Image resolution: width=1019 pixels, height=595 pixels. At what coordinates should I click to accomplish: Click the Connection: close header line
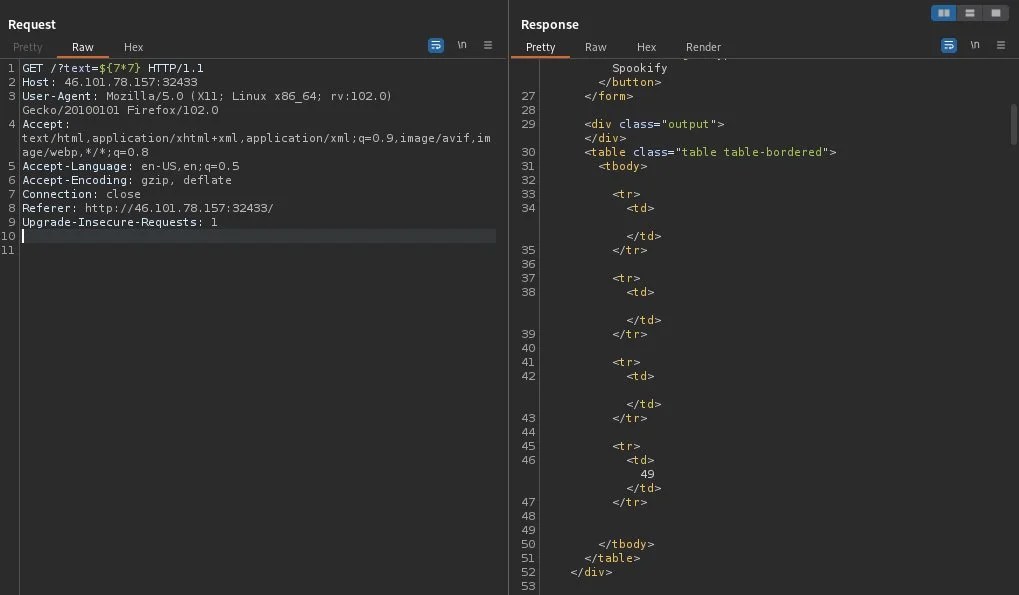(x=81, y=194)
